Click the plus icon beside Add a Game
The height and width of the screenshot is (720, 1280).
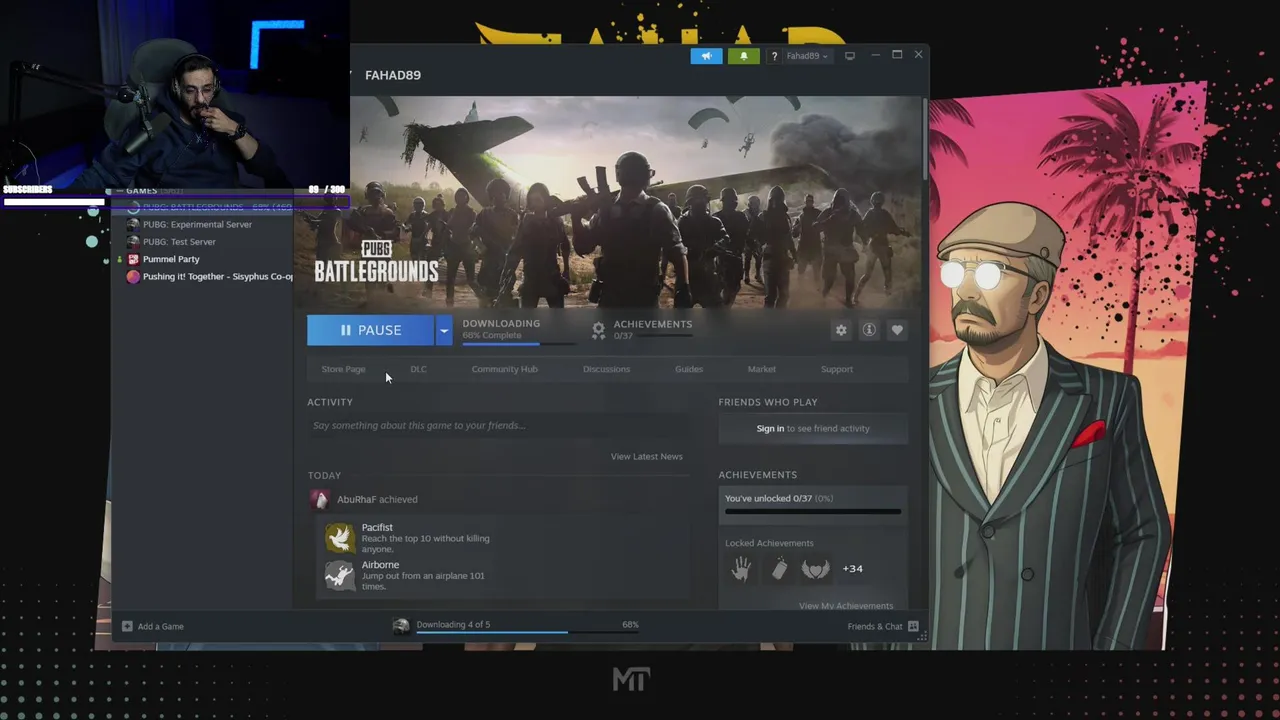(x=127, y=626)
